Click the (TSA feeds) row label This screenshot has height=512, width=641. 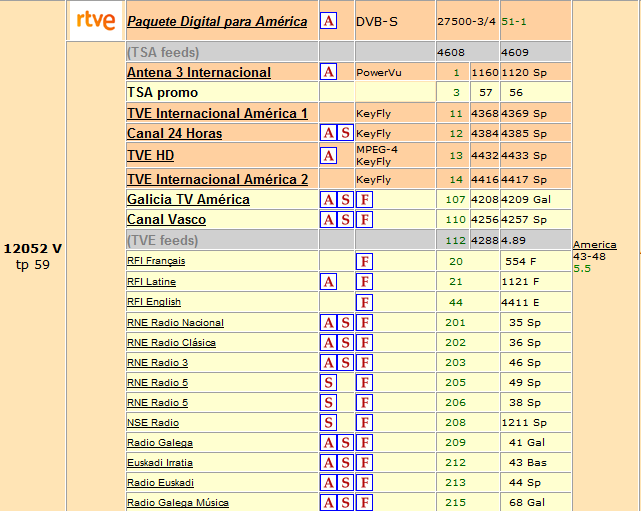point(163,52)
